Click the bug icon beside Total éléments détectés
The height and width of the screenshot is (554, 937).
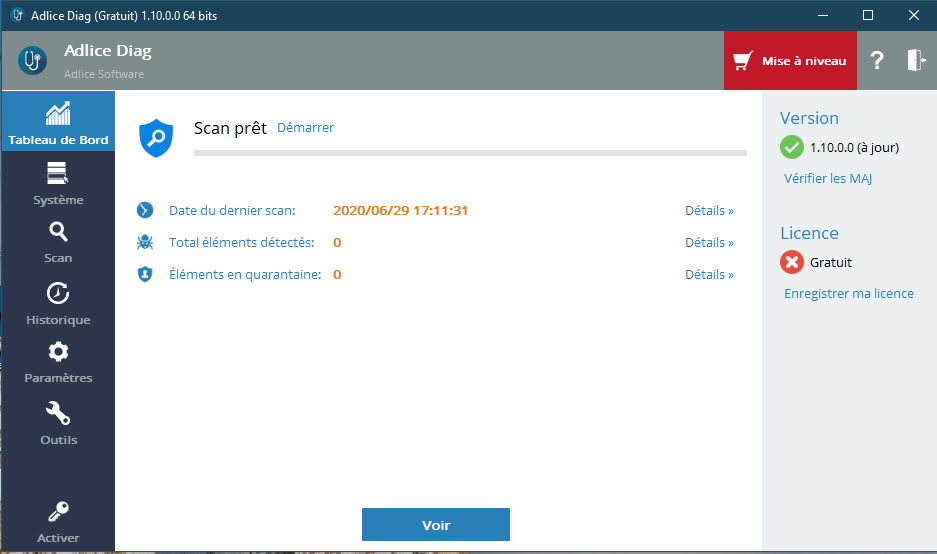pos(145,242)
